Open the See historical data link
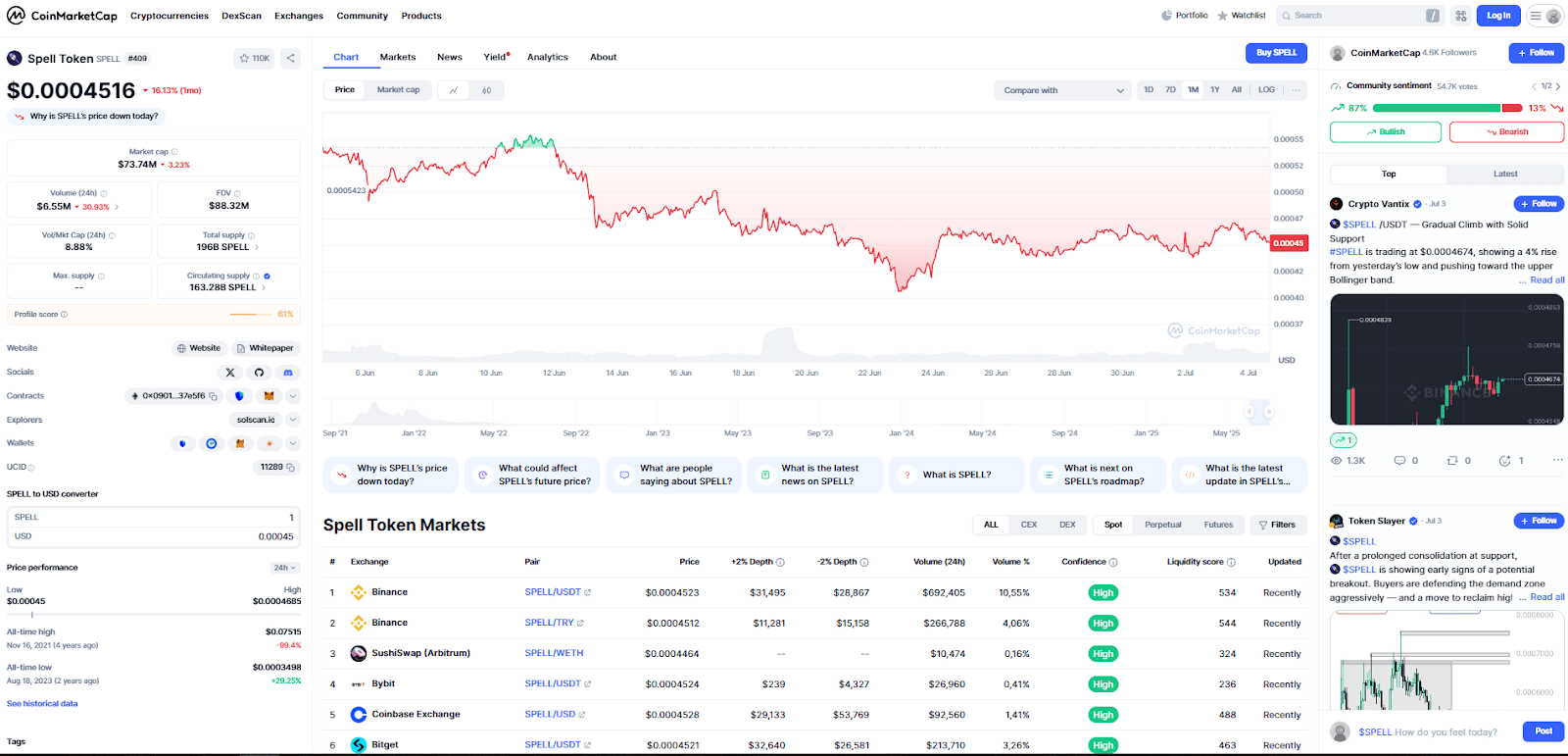The width and height of the screenshot is (1568, 756). (x=42, y=704)
